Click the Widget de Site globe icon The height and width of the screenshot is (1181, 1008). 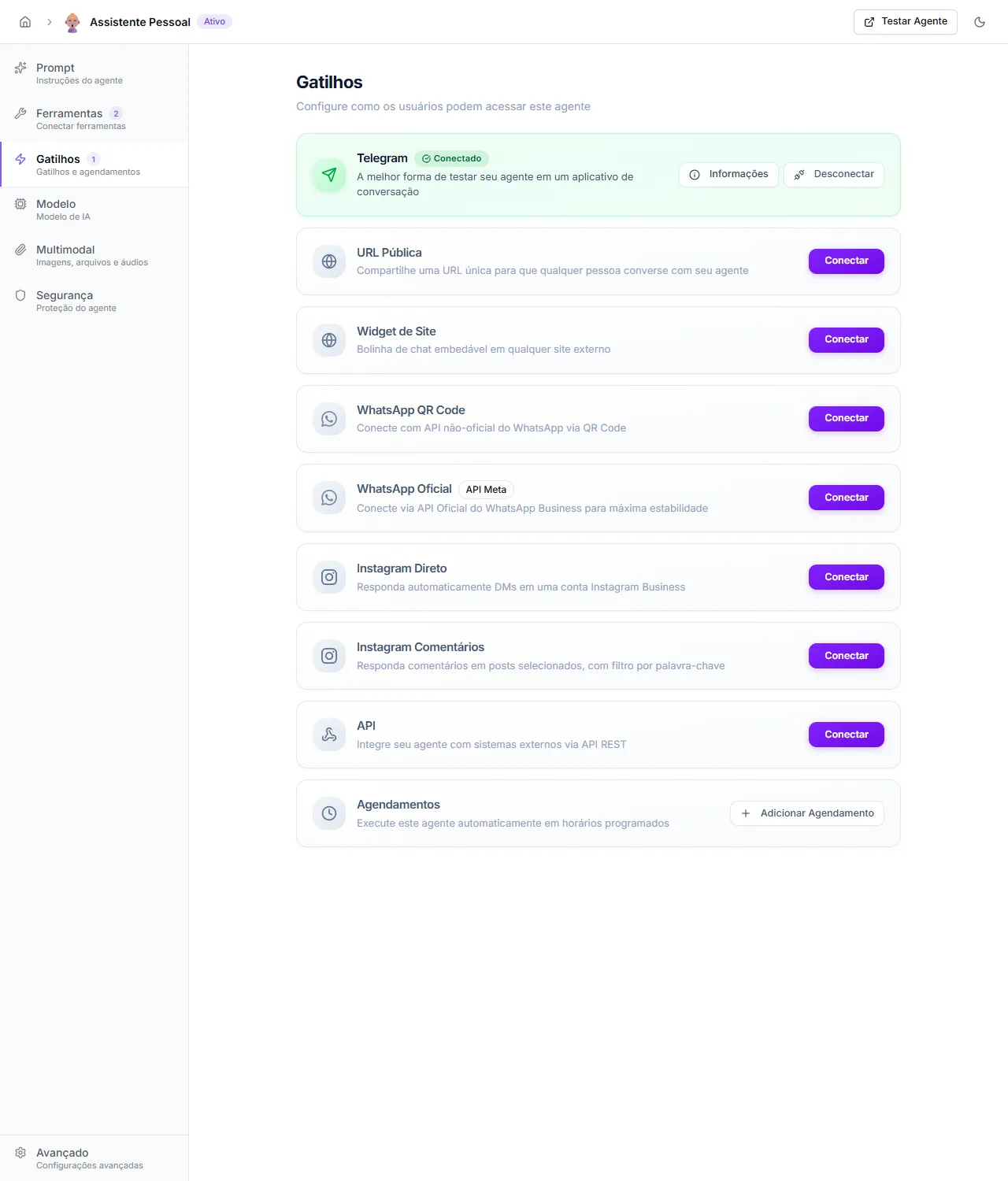(x=329, y=340)
